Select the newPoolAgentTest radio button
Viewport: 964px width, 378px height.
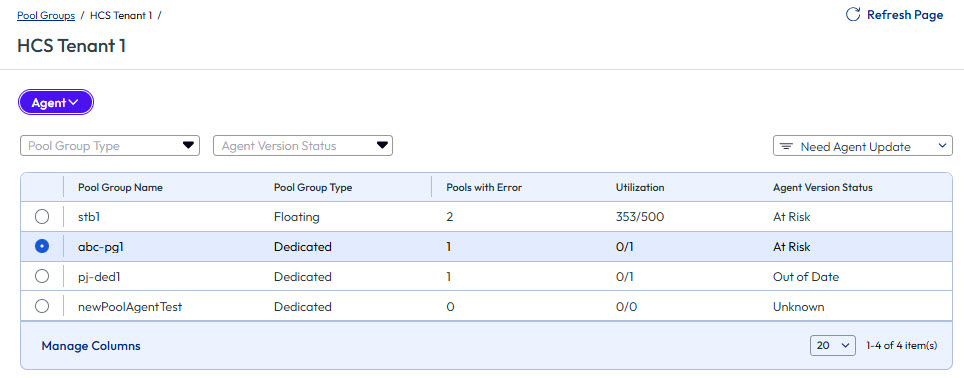[x=42, y=306]
